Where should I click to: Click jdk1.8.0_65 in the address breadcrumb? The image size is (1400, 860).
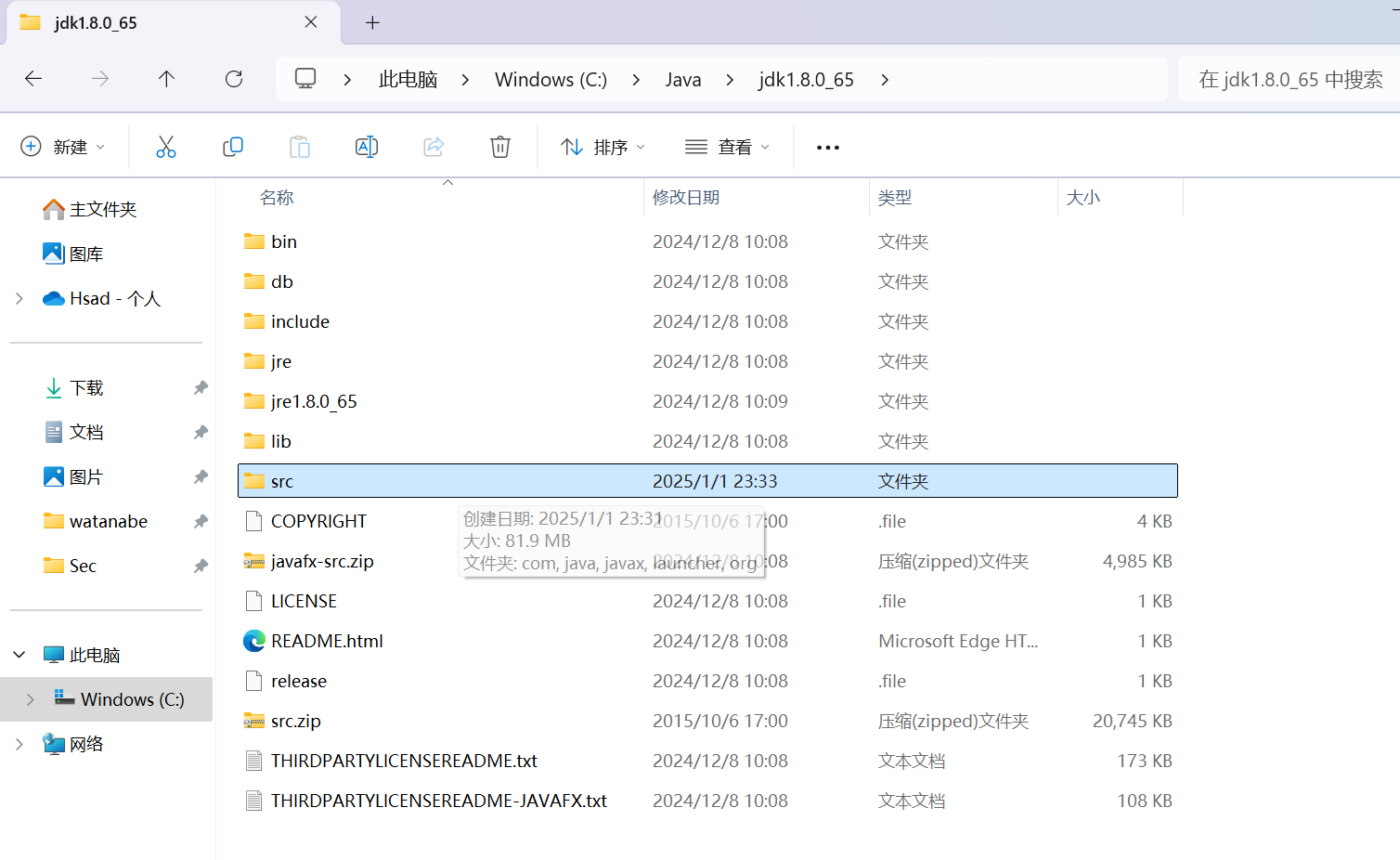coord(806,80)
